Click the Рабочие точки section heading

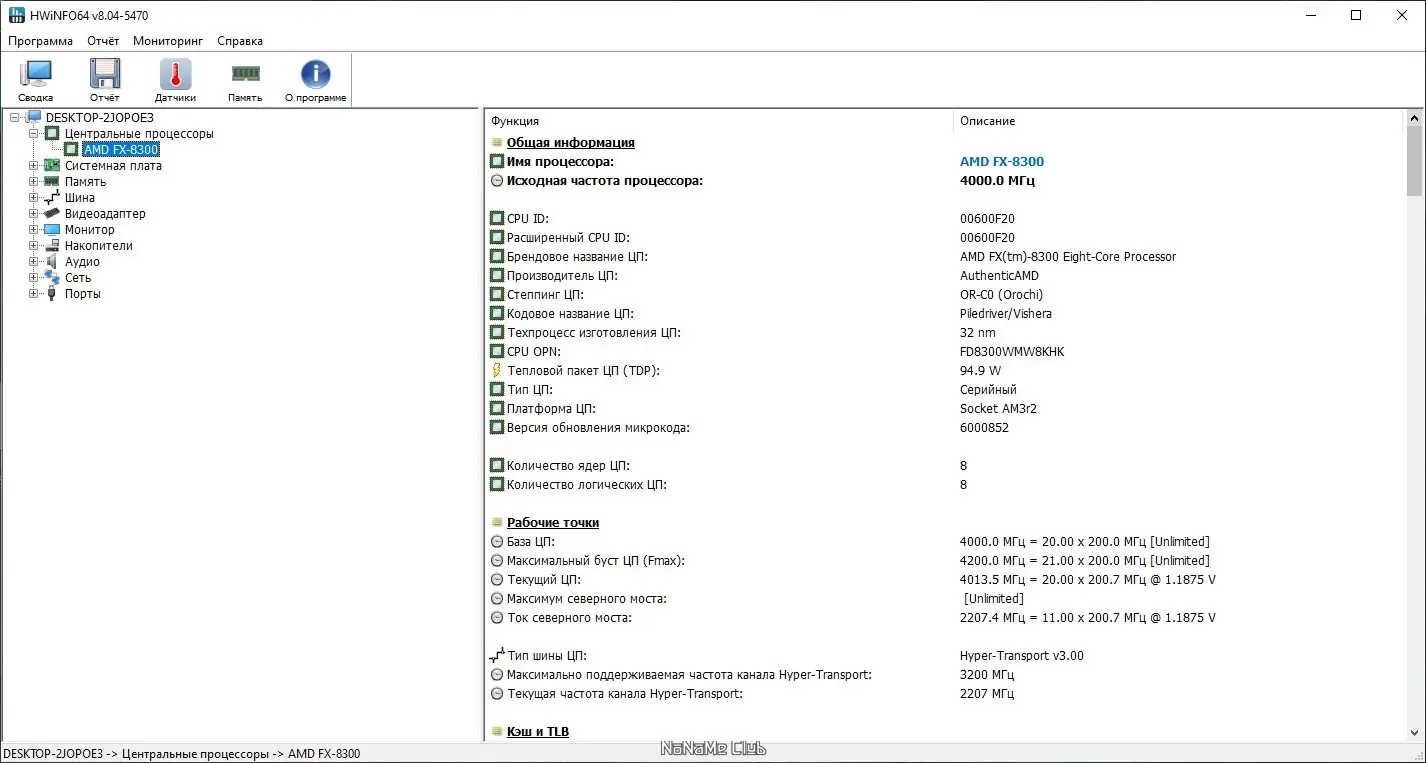[x=553, y=523]
